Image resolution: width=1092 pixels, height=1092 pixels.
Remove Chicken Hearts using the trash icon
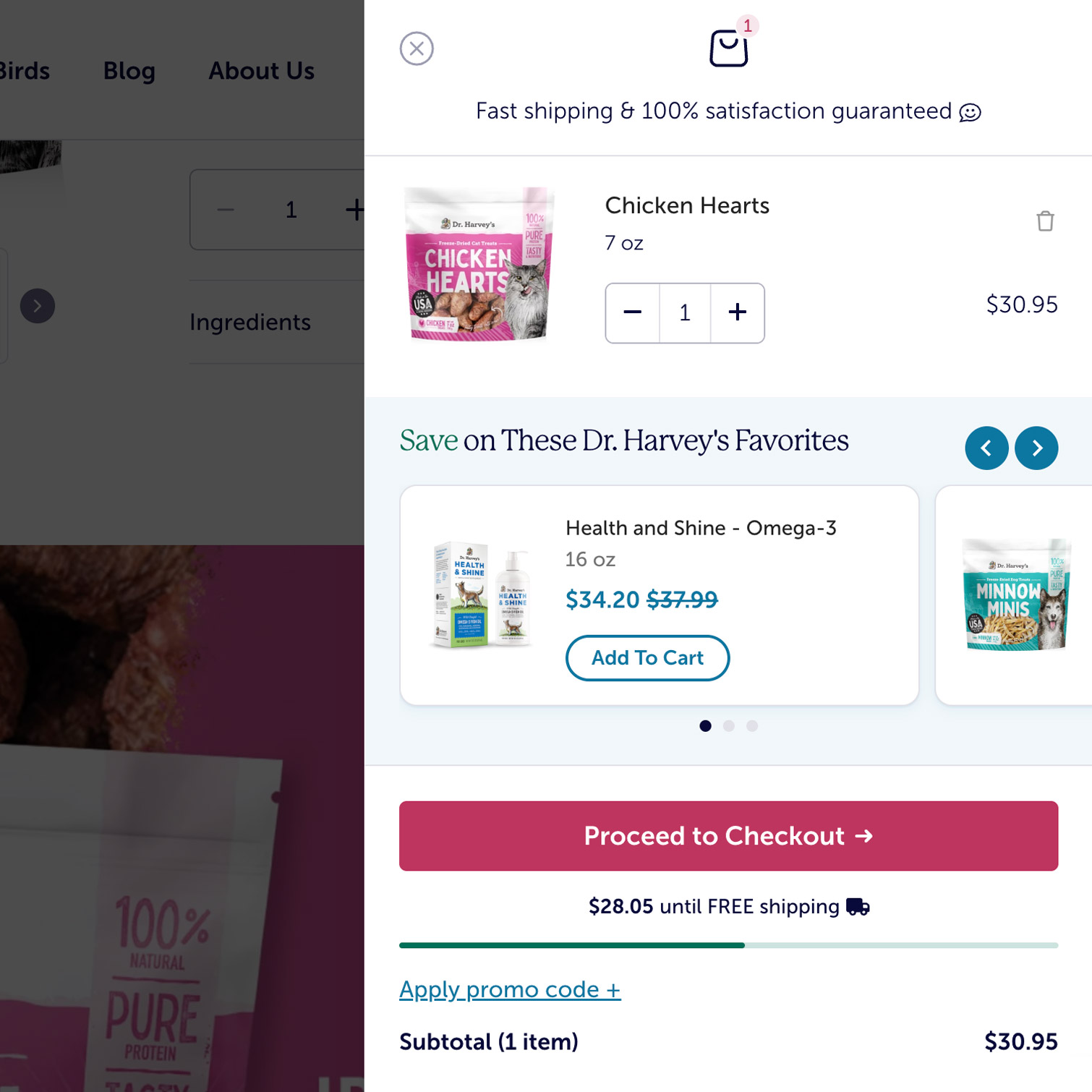point(1045,221)
